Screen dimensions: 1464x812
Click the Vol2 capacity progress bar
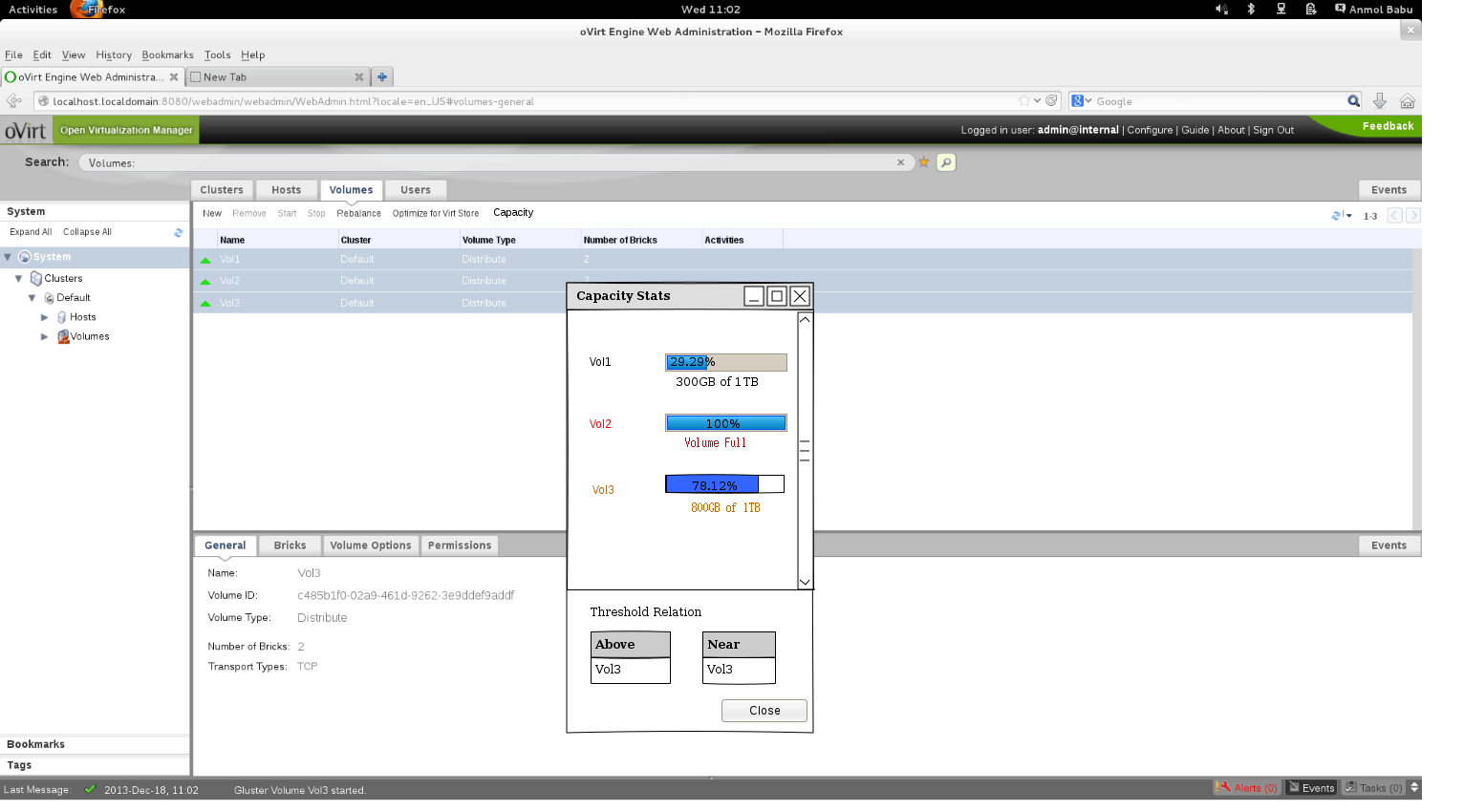[x=725, y=423]
